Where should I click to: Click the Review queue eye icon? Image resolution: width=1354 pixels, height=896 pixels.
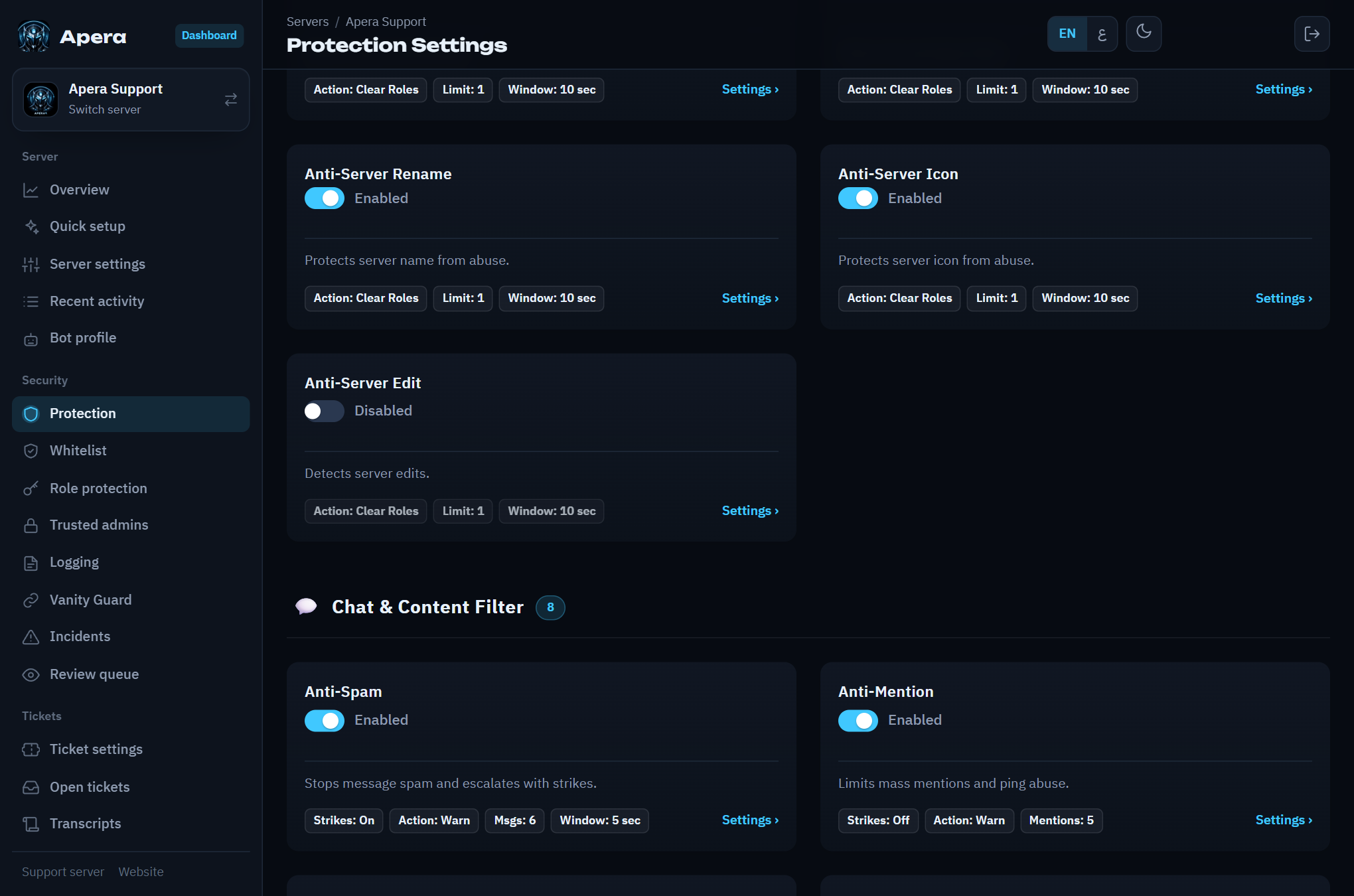pos(31,675)
